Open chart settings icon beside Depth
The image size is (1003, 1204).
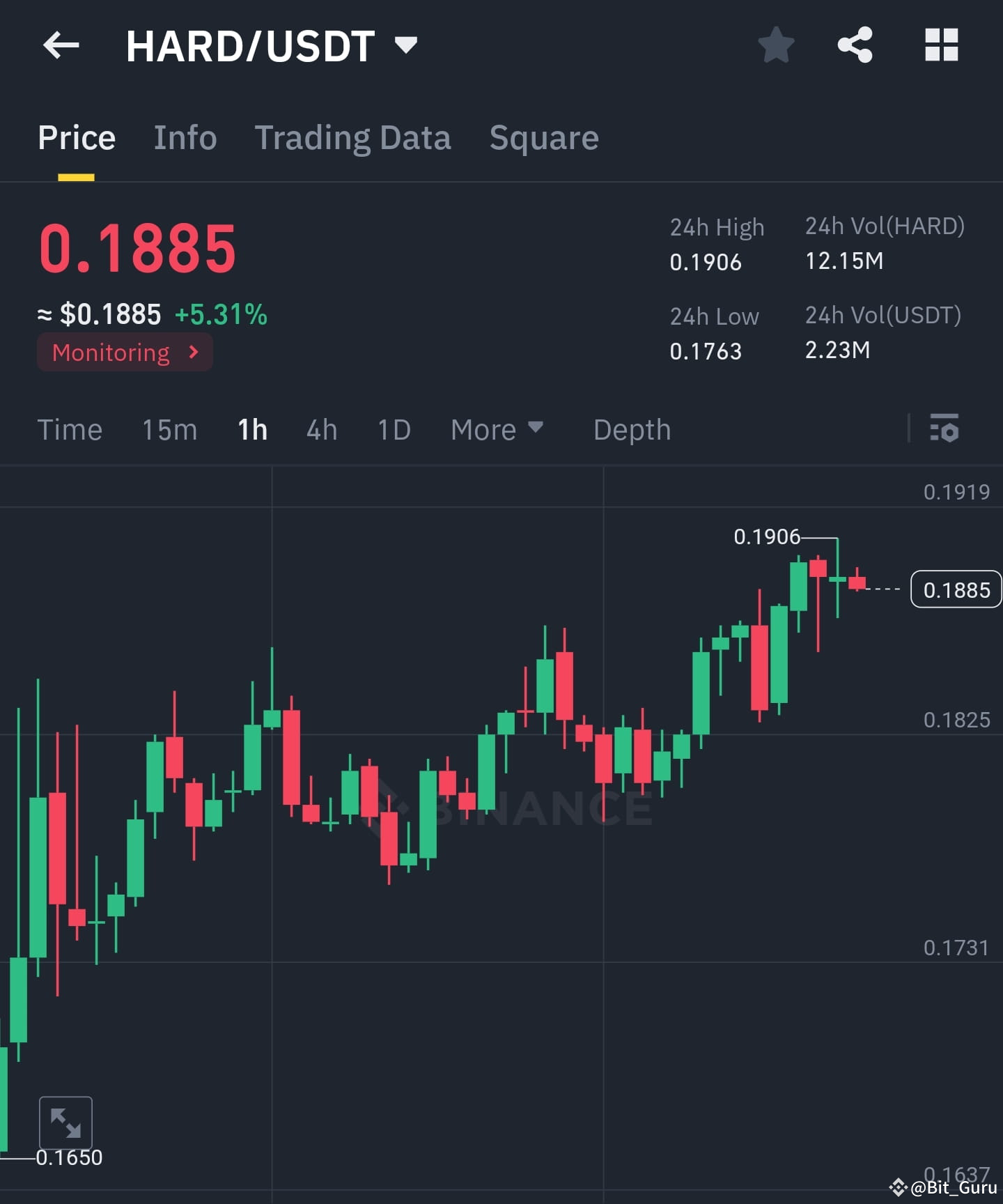point(944,430)
